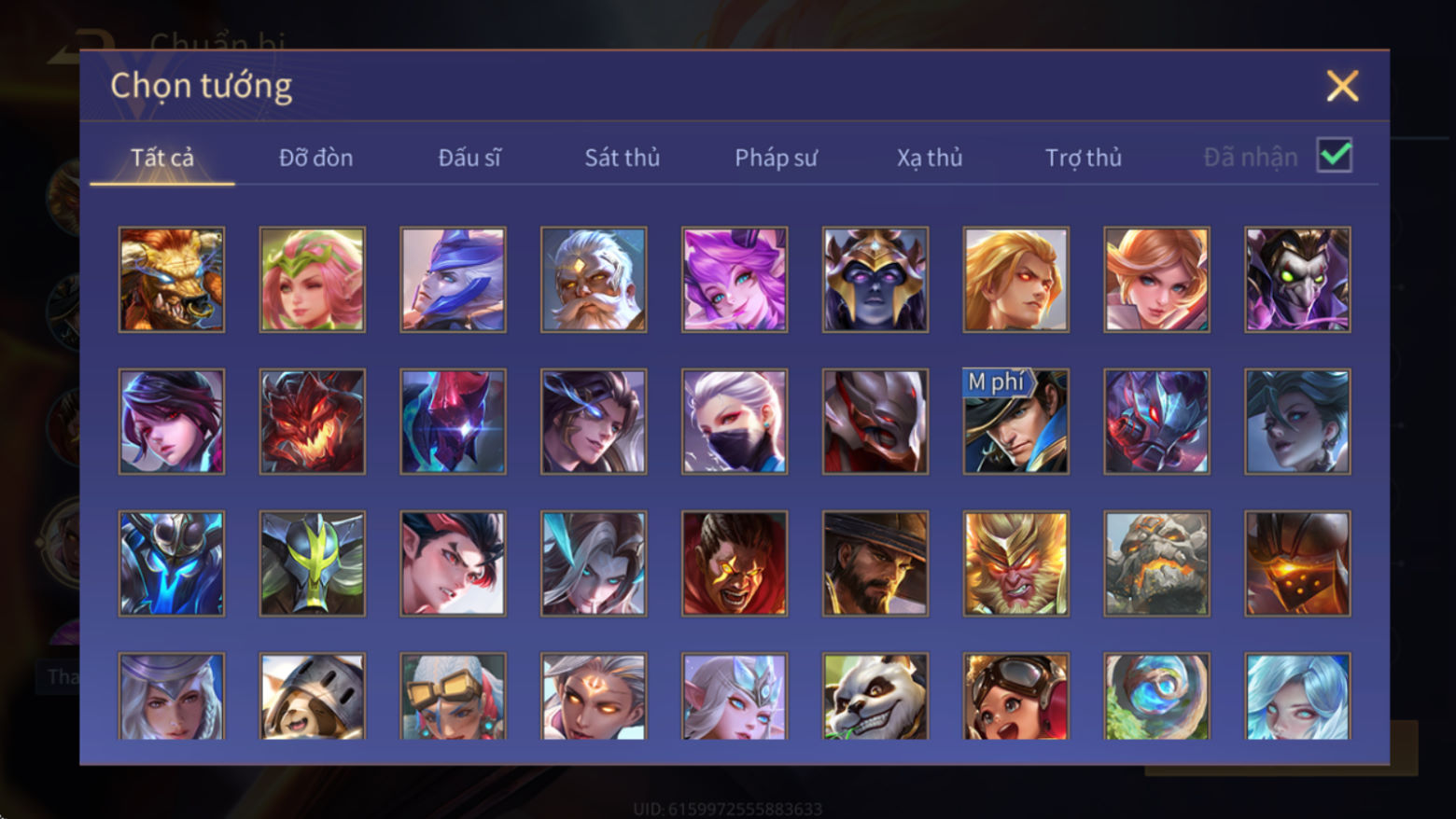
Task: Open the "Sát thủ" tab
Action: point(622,158)
